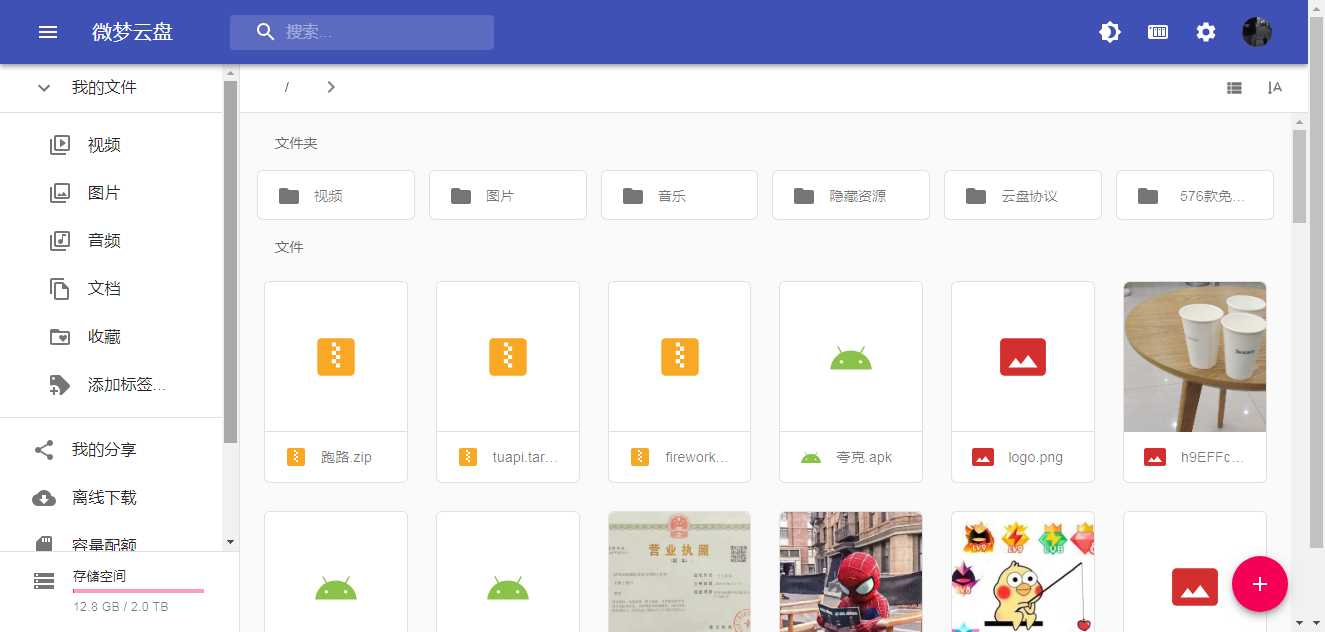The width and height of the screenshot is (1325, 632).
Task: Click the share icon beside 我的分享
Action: click(x=44, y=450)
